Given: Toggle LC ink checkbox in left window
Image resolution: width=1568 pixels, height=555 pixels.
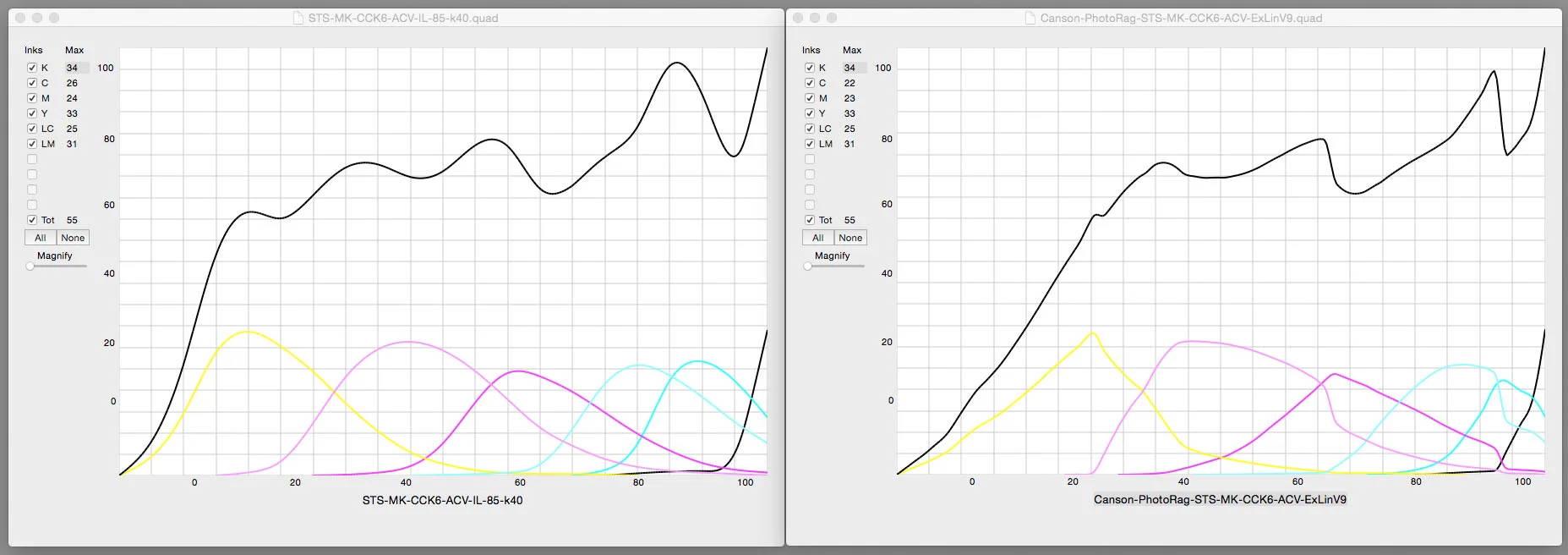Looking at the screenshot, I should pos(32,129).
